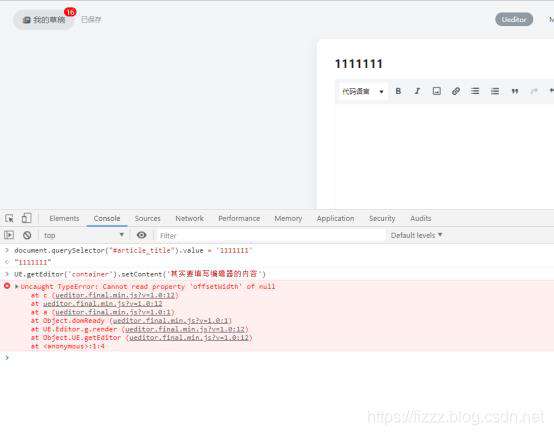
Task: Open ueditor link in 'at a' stack line
Action: click(113, 312)
